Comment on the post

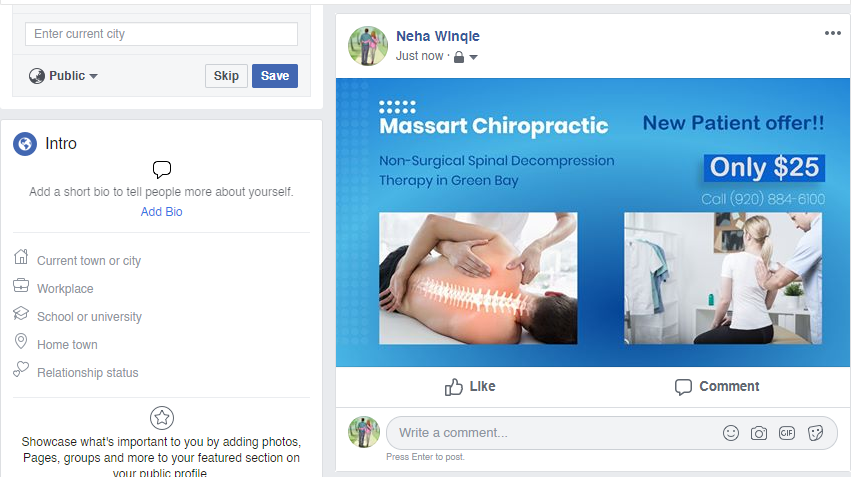point(717,386)
